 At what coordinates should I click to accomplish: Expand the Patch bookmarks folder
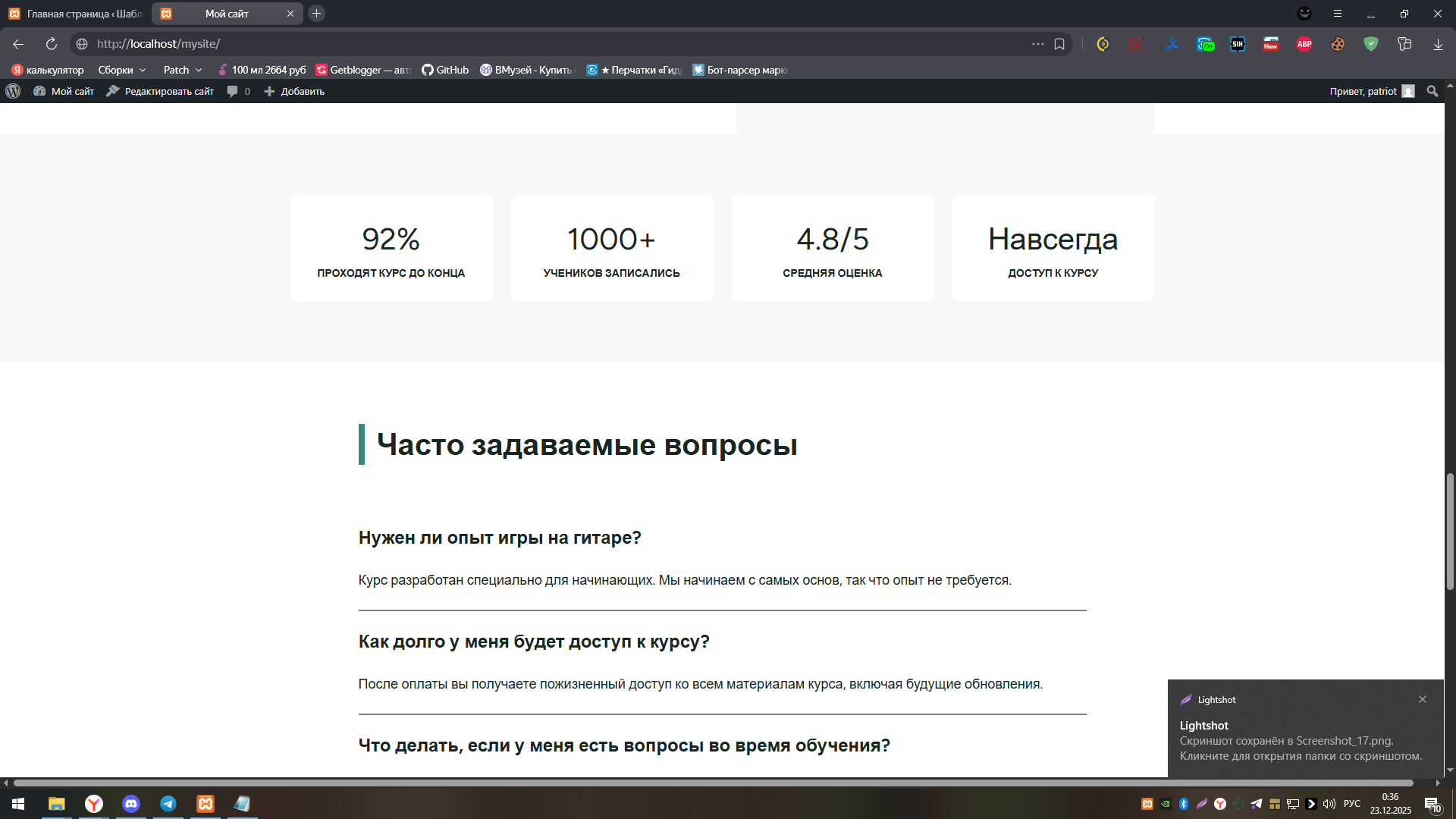[x=183, y=70]
